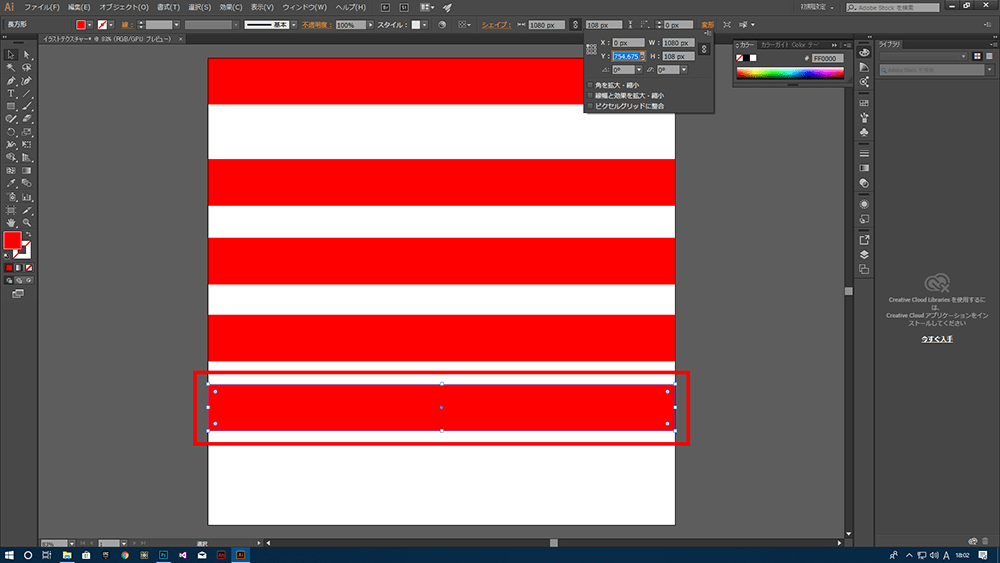Select the Rectangle tool
Viewport: 1000px width, 563px height.
(11, 106)
